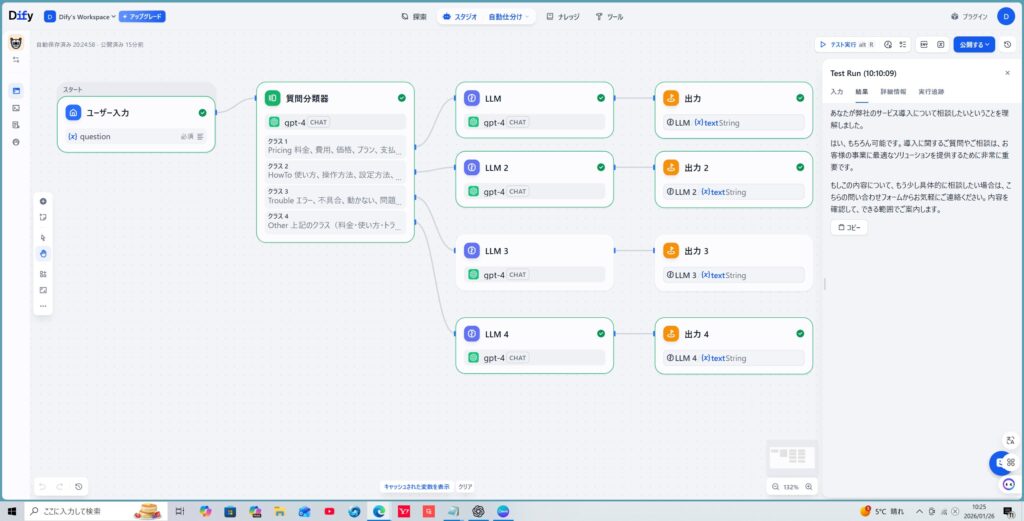The image size is (1024, 521).
Task: Click the green check on LLM 2 node
Action: (x=601, y=168)
